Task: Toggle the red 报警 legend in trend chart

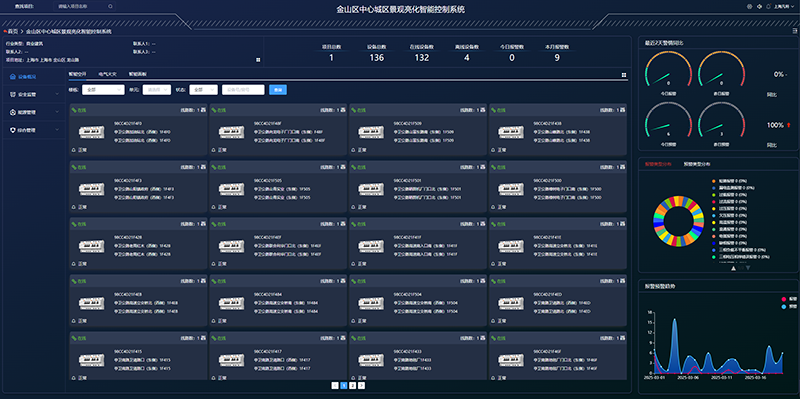Action: point(788,300)
